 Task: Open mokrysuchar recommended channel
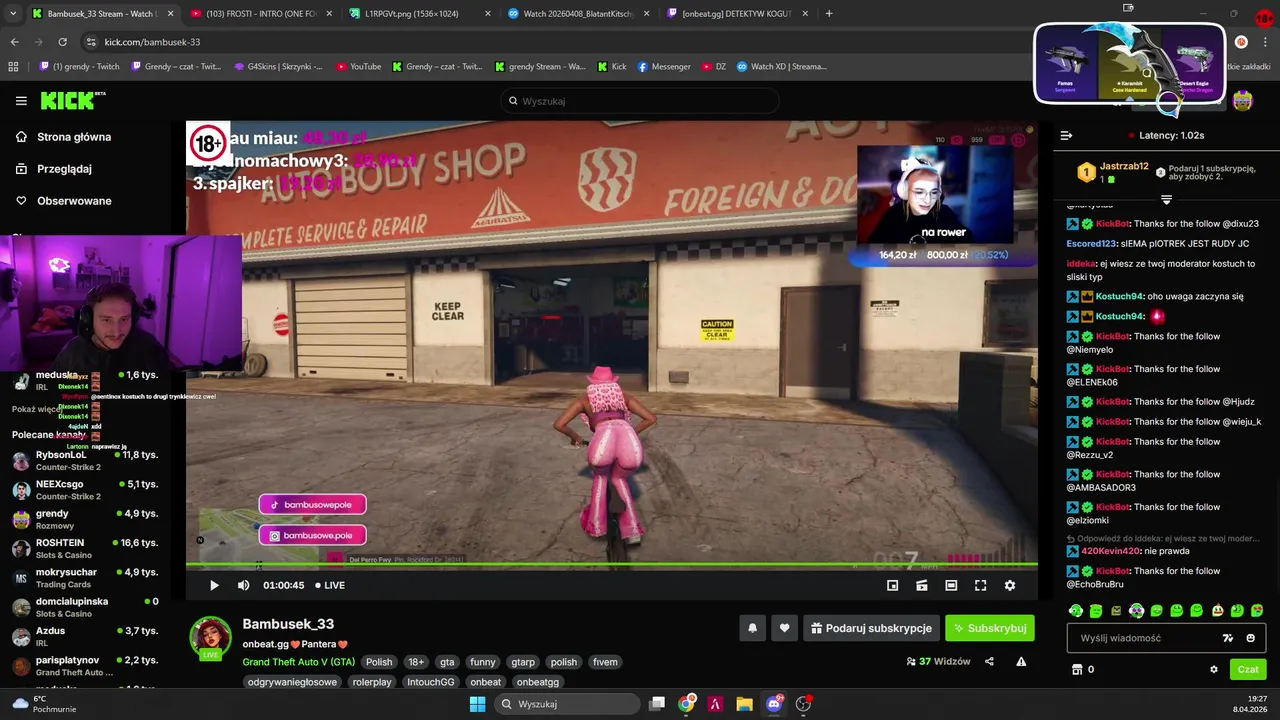click(x=85, y=578)
